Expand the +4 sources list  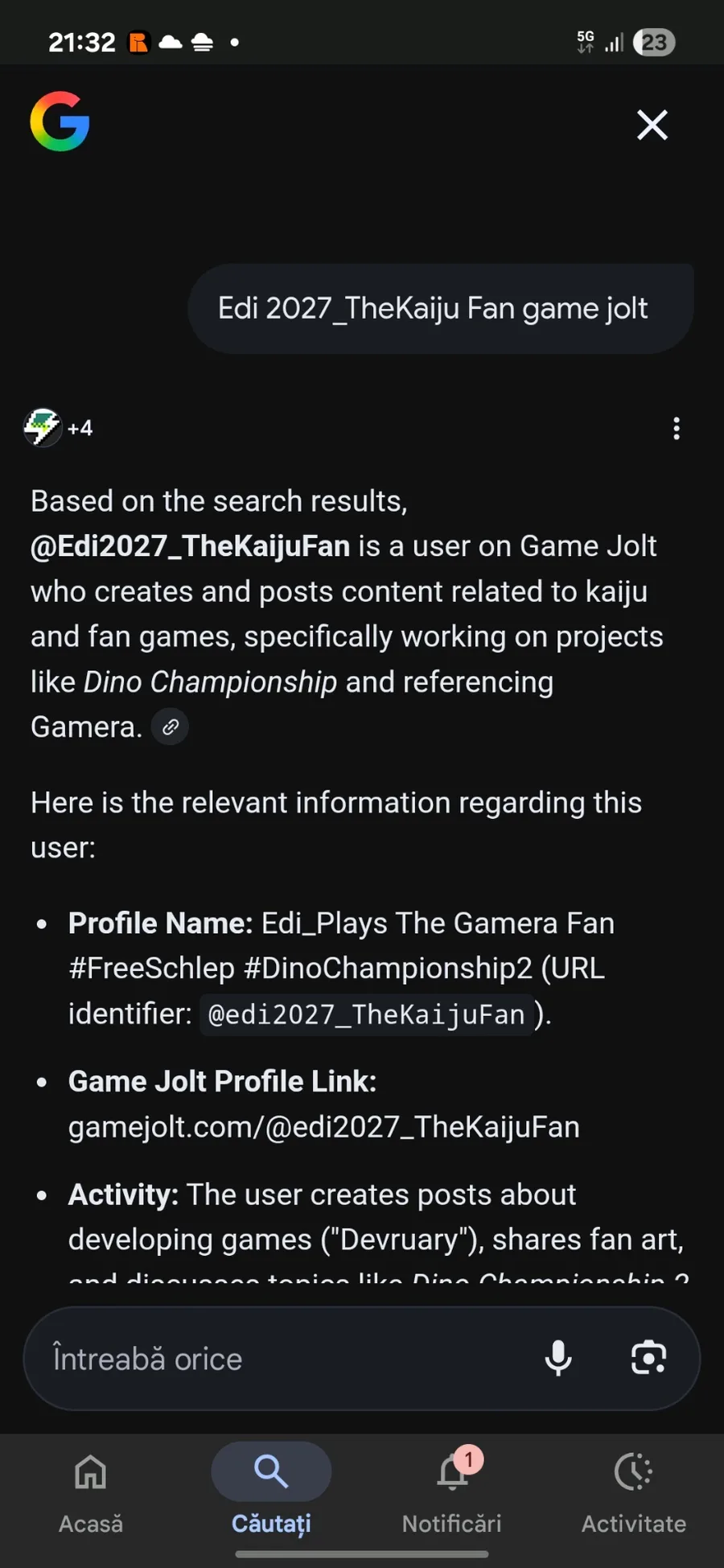(80, 428)
